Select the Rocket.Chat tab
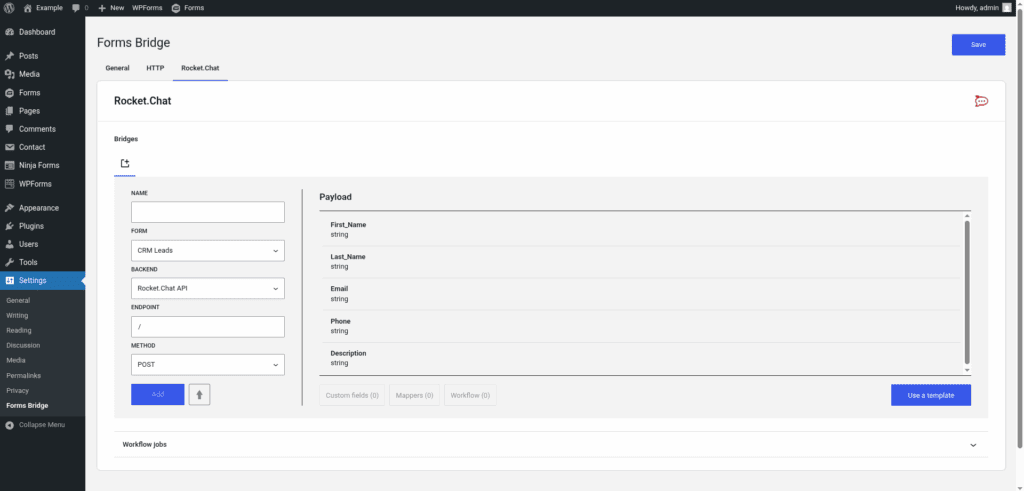This screenshot has height=491, width=1024. point(200,68)
